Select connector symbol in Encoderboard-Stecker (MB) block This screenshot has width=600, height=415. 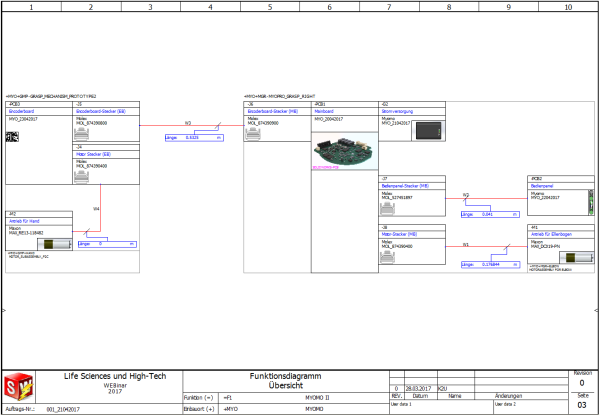[253, 134]
